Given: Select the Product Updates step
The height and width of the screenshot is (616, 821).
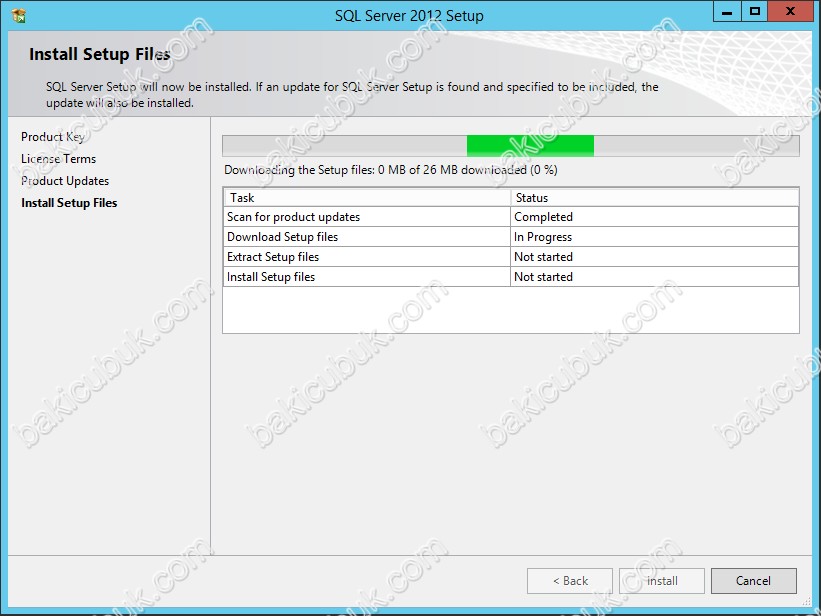Looking at the screenshot, I should 65,181.
